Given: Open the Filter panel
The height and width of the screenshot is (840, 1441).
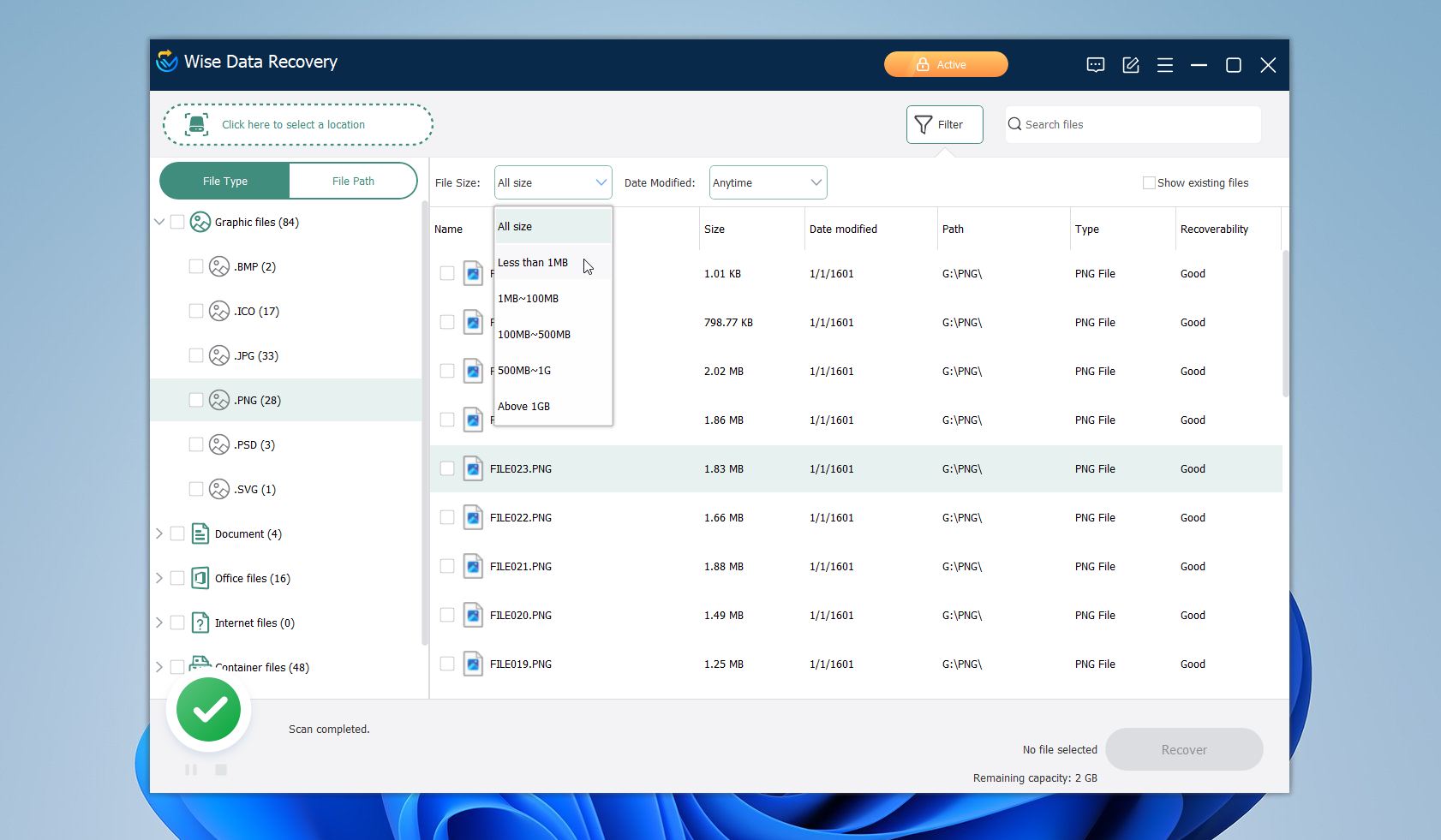Looking at the screenshot, I should (x=943, y=124).
